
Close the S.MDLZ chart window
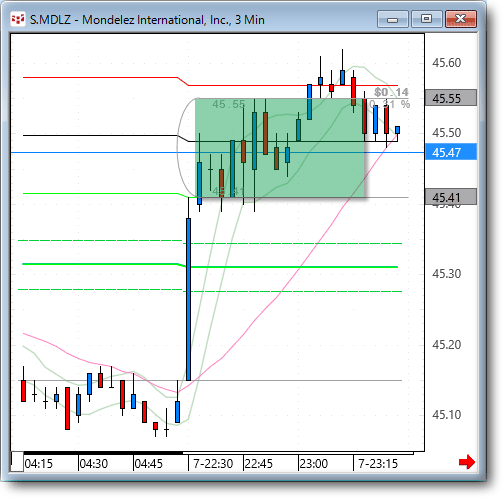pos(461,19)
